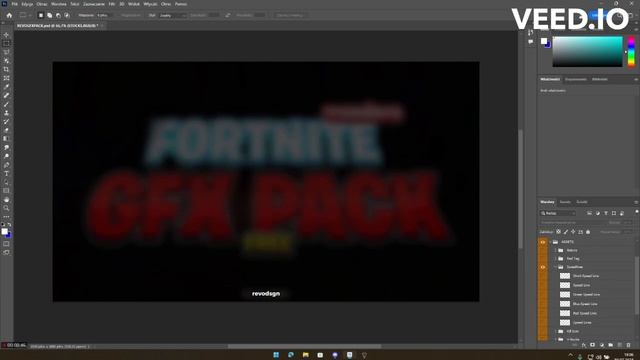Screen dimensions: 640x360
Task: Open the tool preset picker dropdown
Action: click(25, 15)
